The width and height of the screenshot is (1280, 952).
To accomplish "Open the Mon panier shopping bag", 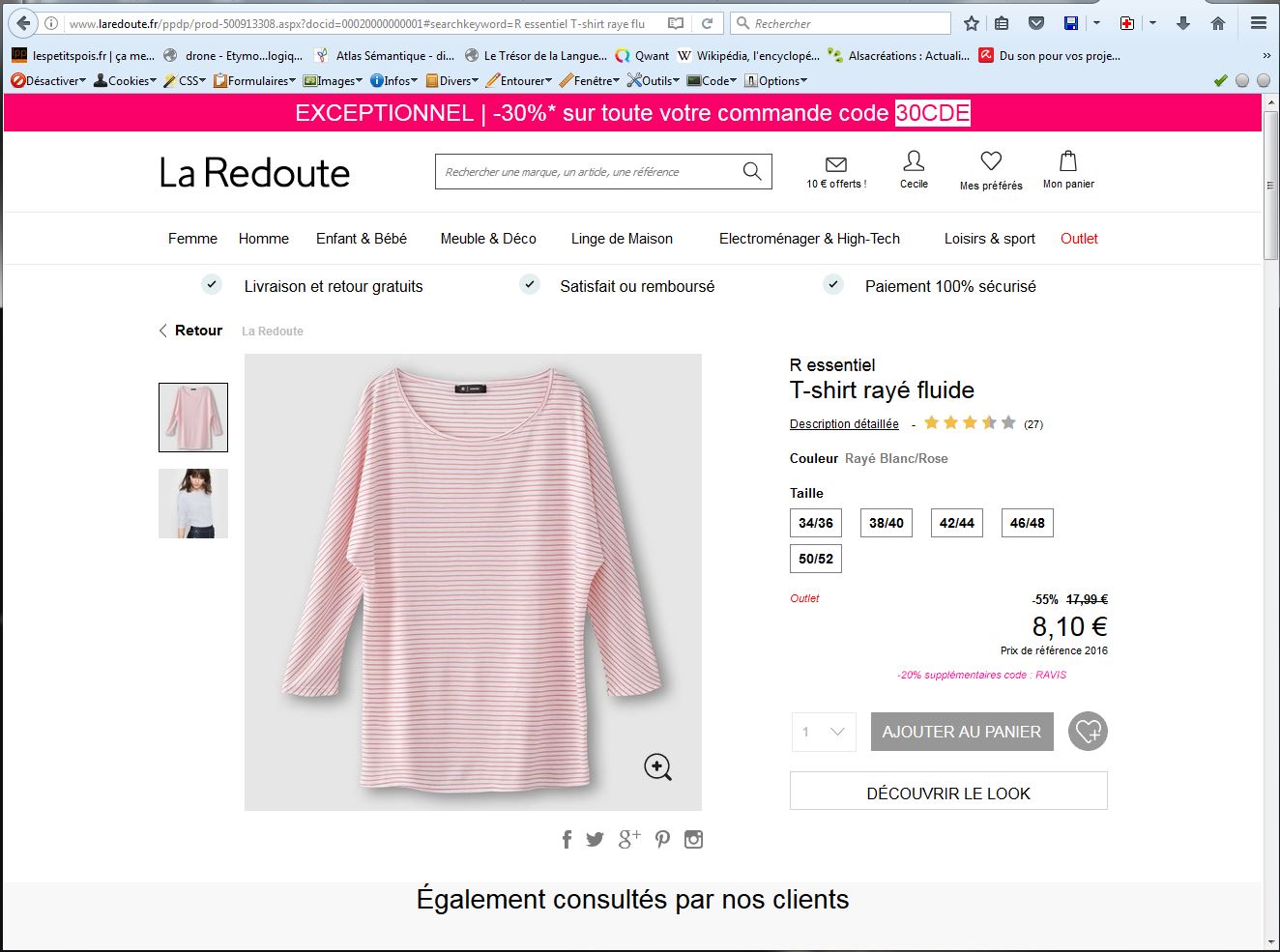I will click(1067, 161).
